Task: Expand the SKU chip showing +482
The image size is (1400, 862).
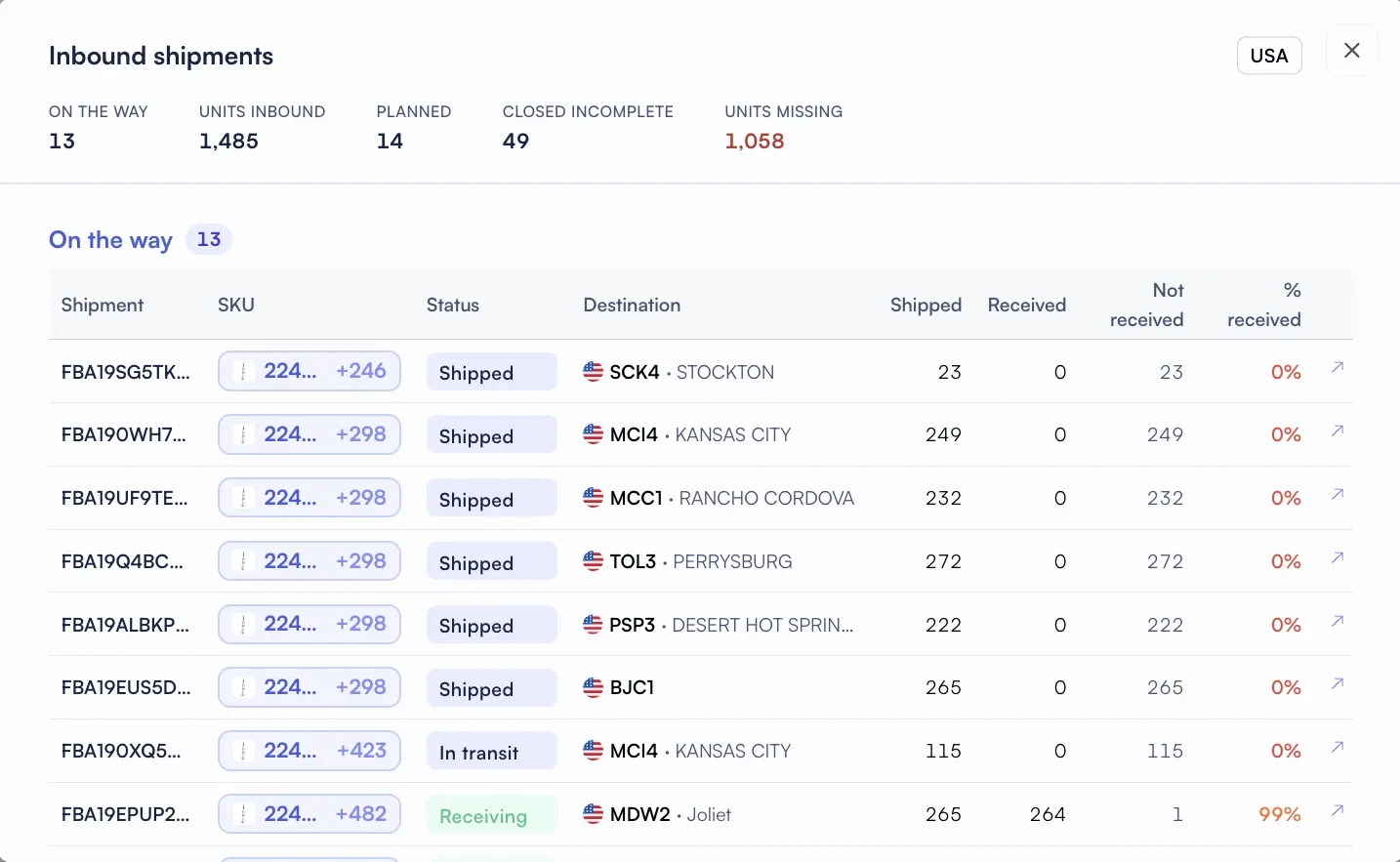Action: coord(309,814)
